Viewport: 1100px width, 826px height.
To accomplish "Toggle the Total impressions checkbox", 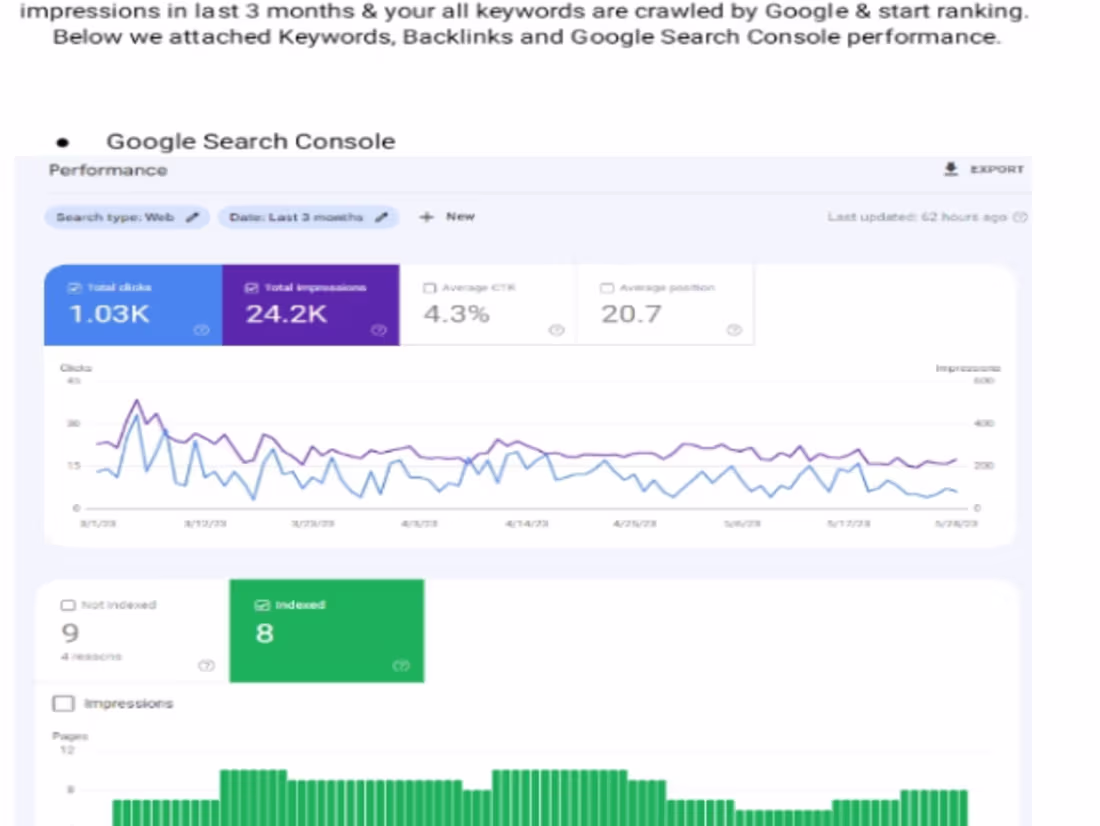I will pos(251,288).
